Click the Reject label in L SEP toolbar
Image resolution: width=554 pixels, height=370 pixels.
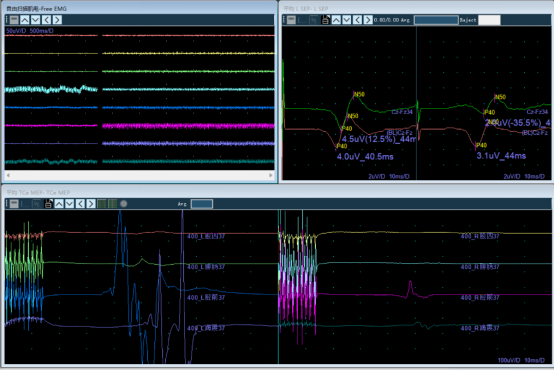pyautogui.click(x=468, y=20)
